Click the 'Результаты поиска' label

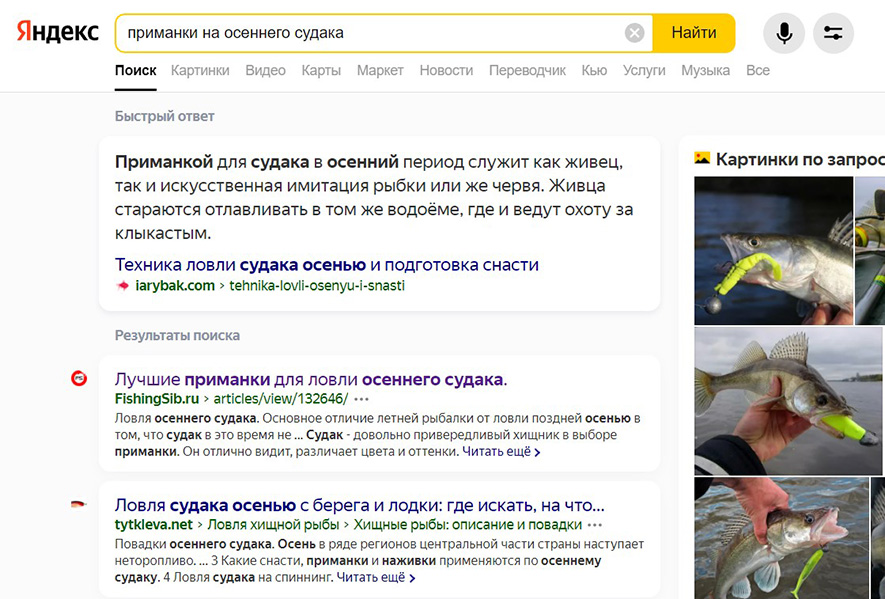pos(177,335)
